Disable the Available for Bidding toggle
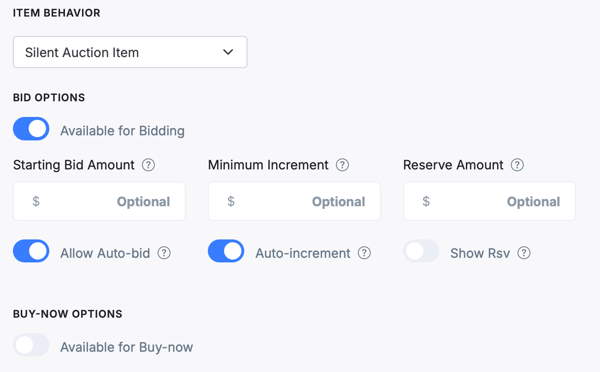This screenshot has width=600, height=372. (x=31, y=129)
